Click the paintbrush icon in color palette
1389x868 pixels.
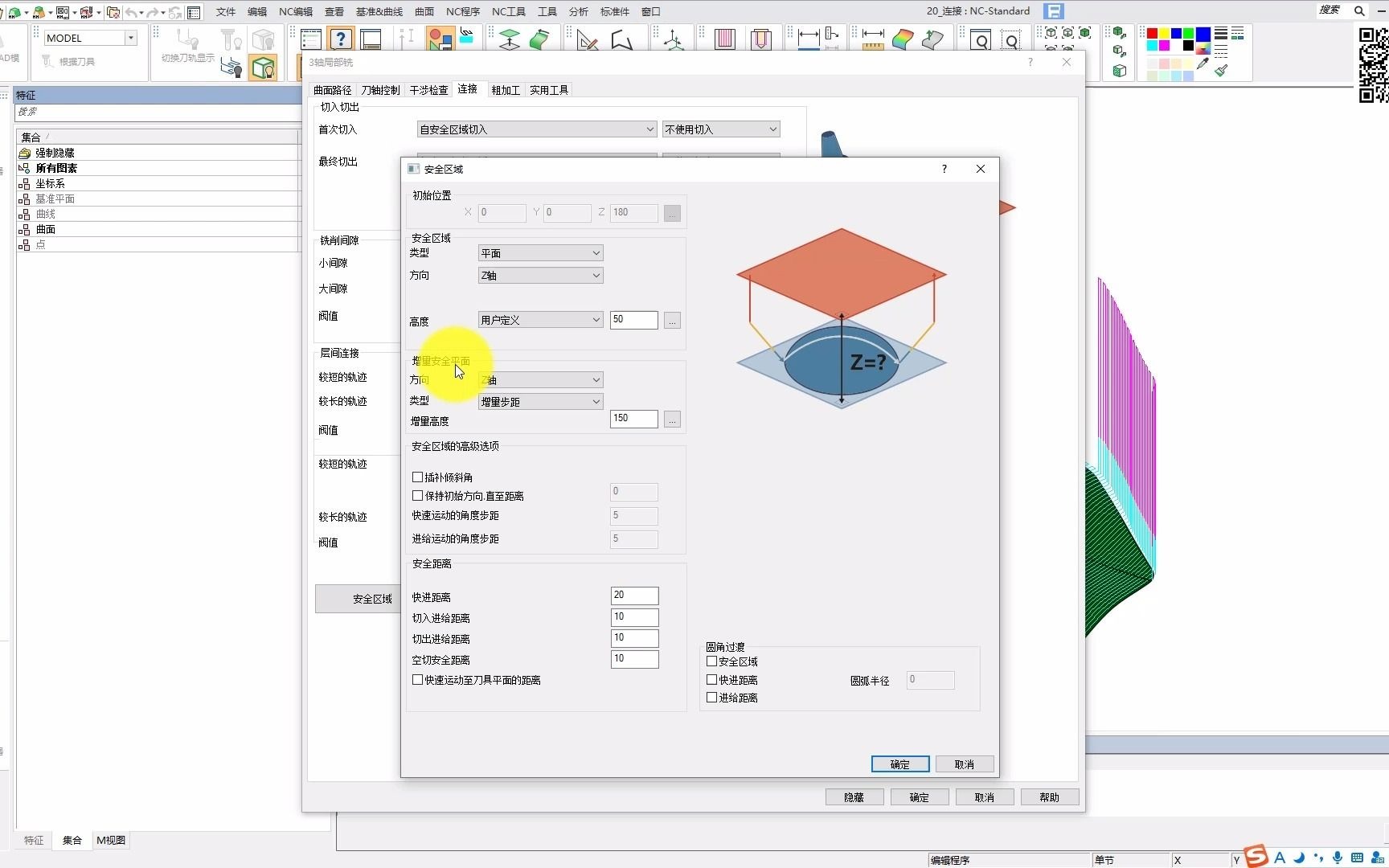1221,71
